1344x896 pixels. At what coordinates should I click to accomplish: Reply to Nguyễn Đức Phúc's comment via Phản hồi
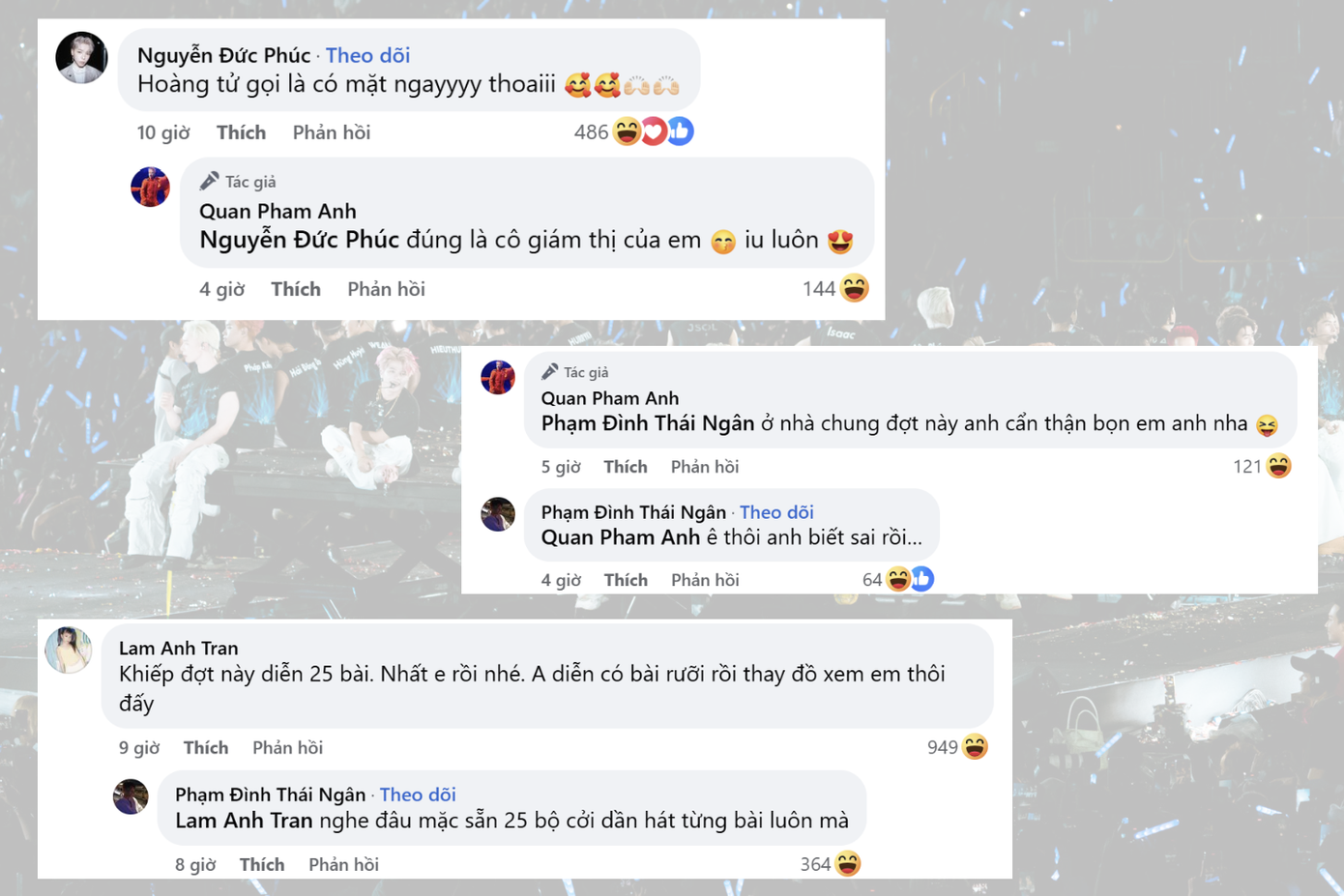[332, 132]
